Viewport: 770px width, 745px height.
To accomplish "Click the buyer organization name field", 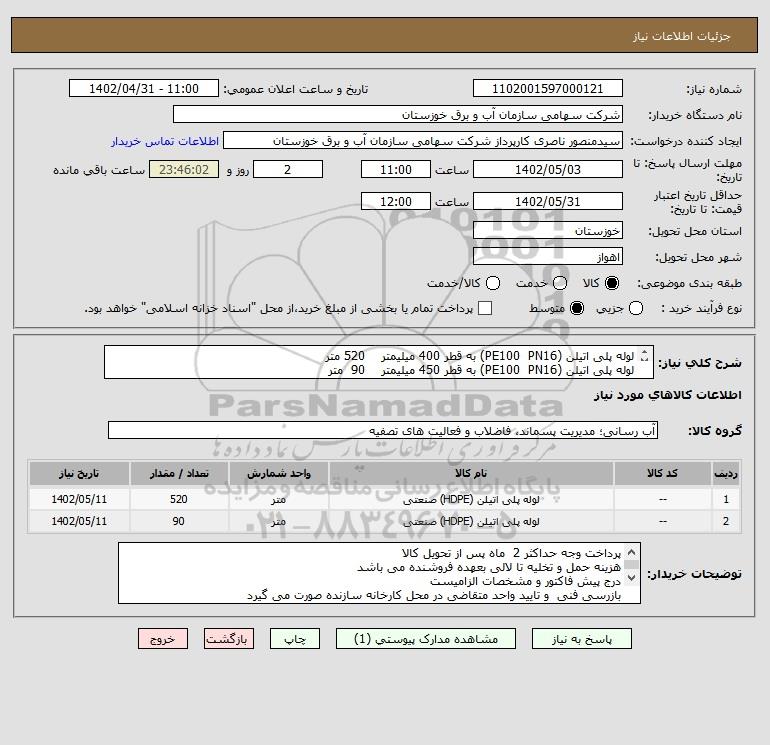I will (x=398, y=115).
